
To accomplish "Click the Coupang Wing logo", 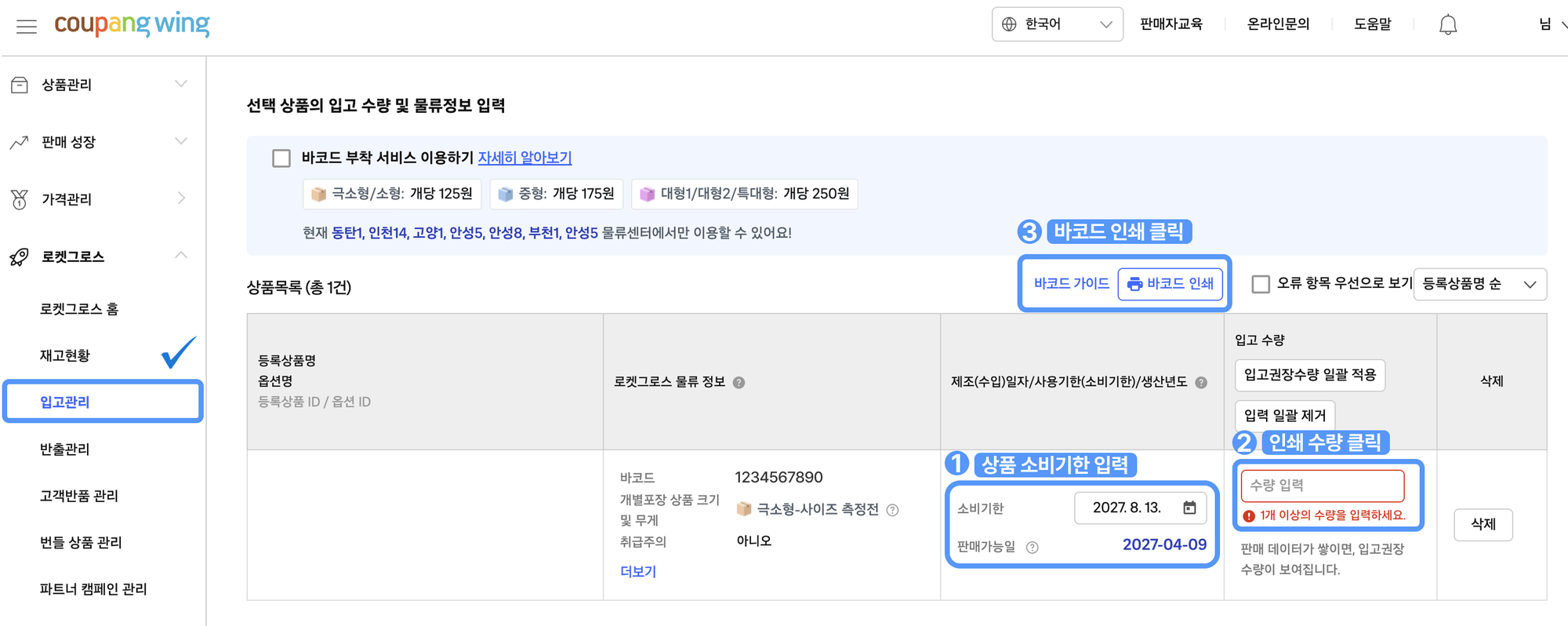I will coord(132,24).
